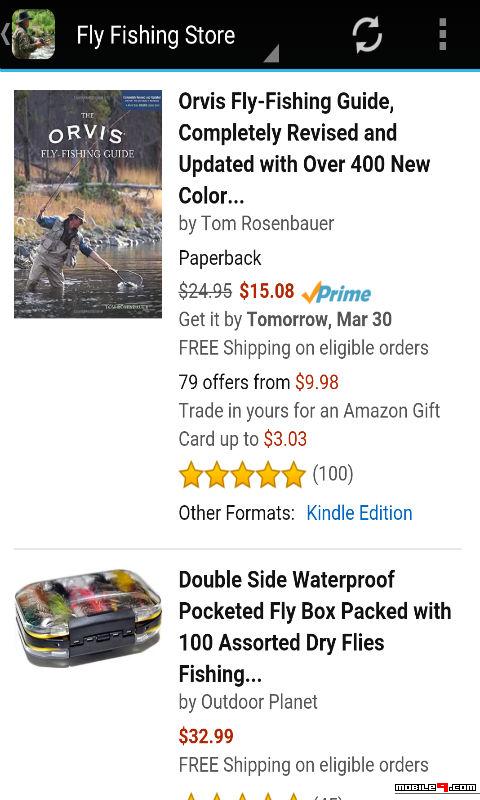Tap the author name Tom Rosenbauer
The width and height of the screenshot is (480, 800).
268,223
